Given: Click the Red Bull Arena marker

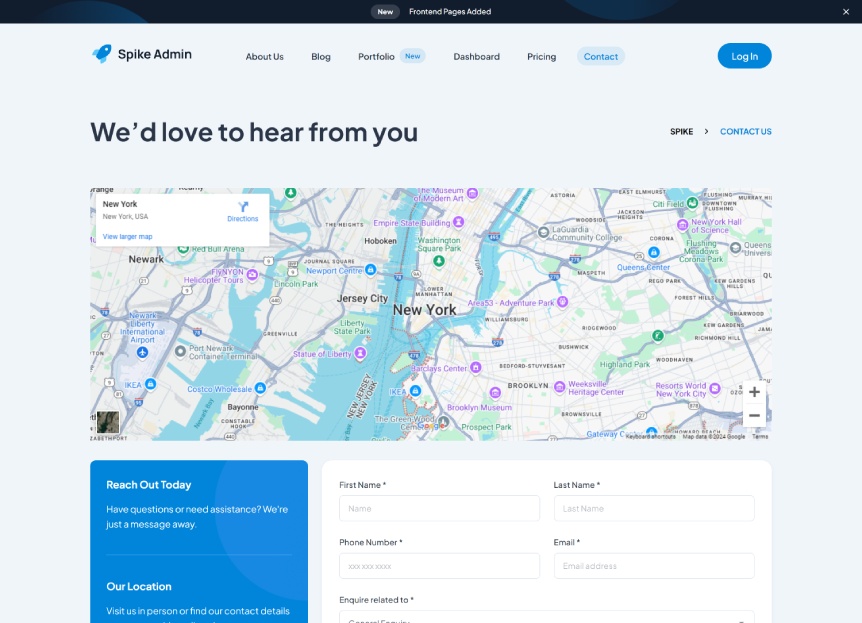Looking at the screenshot, I should (x=184, y=249).
